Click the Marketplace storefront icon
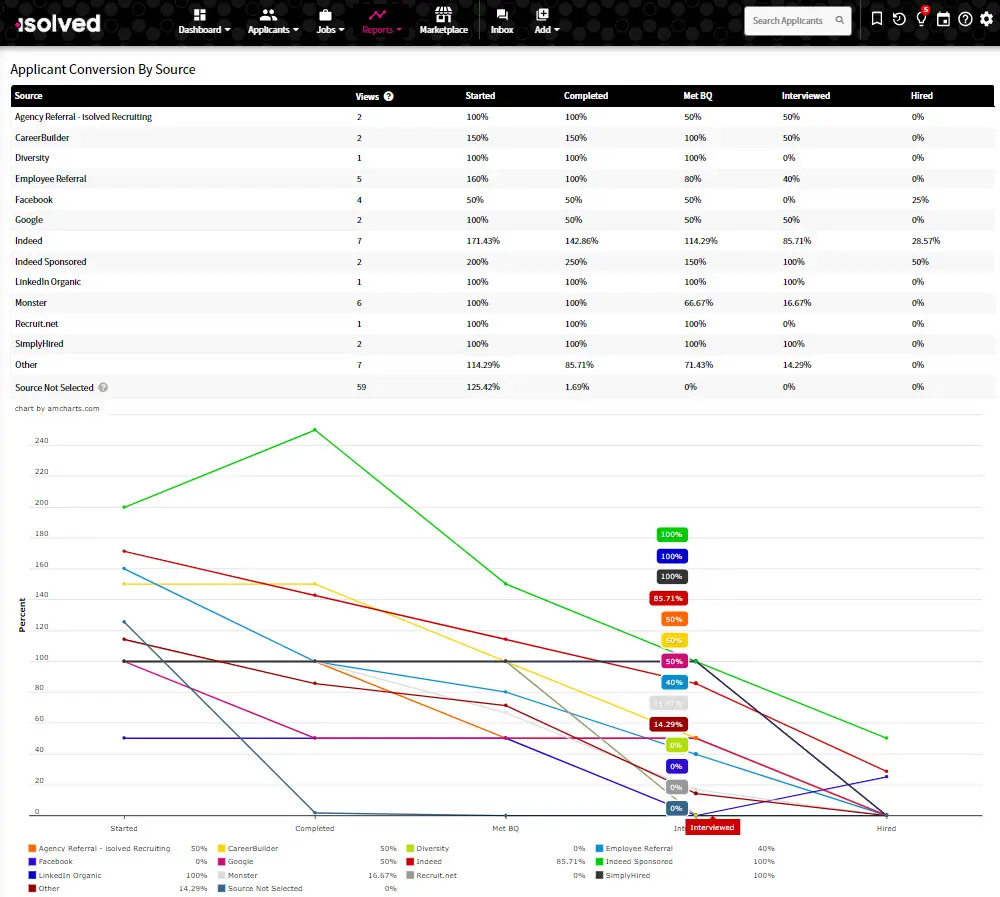This screenshot has width=1000, height=897. [x=443, y=14]
